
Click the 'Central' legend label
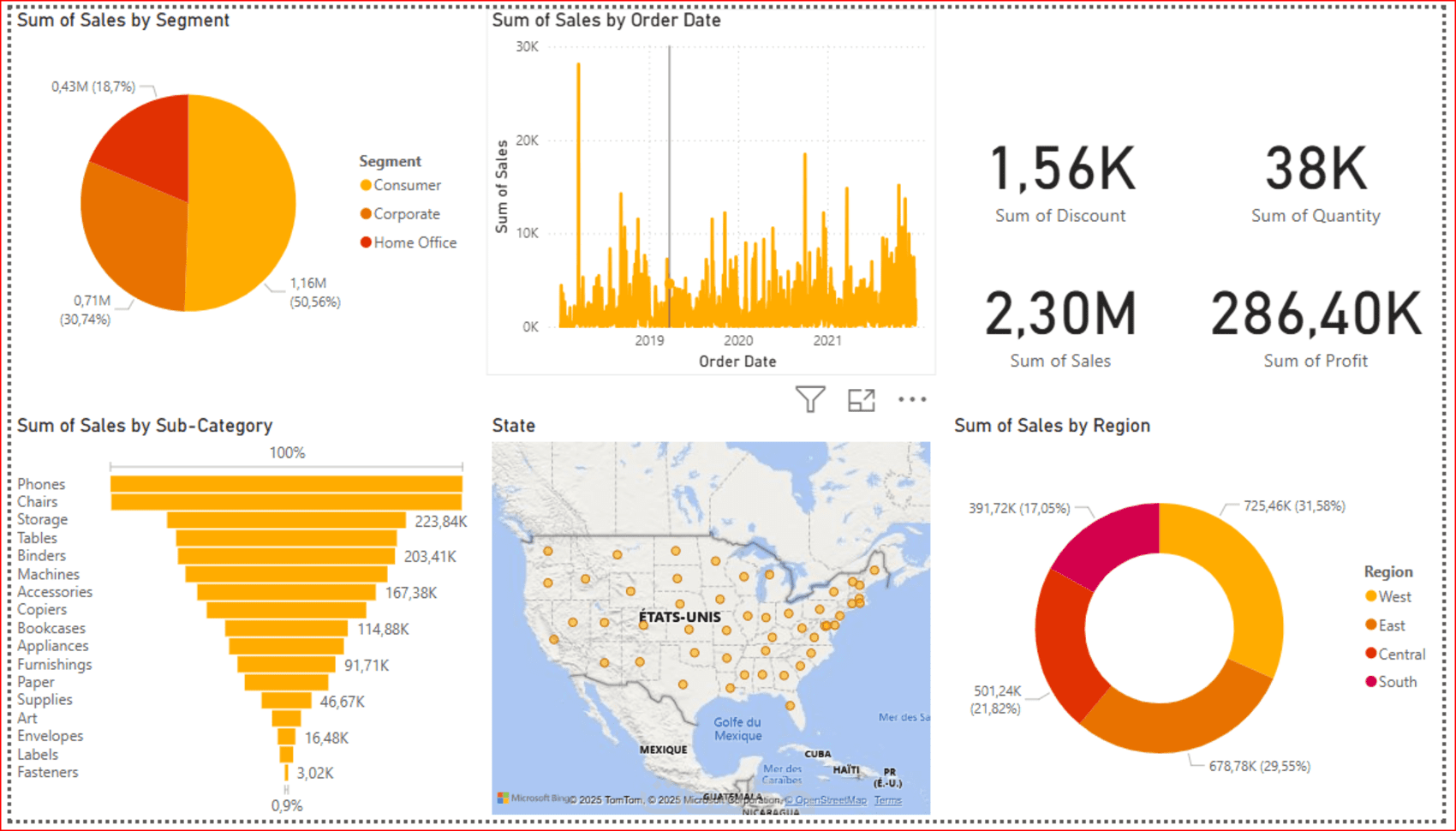(x=1402, y=655)
